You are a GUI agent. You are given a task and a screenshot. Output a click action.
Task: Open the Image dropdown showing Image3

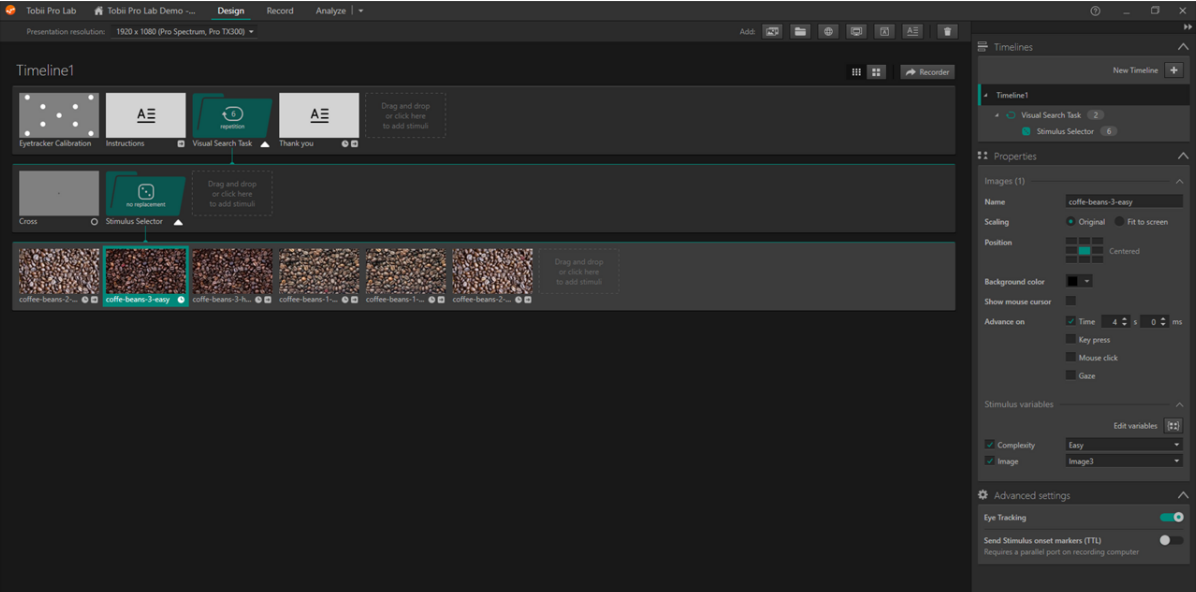(x=1124, y=462)
